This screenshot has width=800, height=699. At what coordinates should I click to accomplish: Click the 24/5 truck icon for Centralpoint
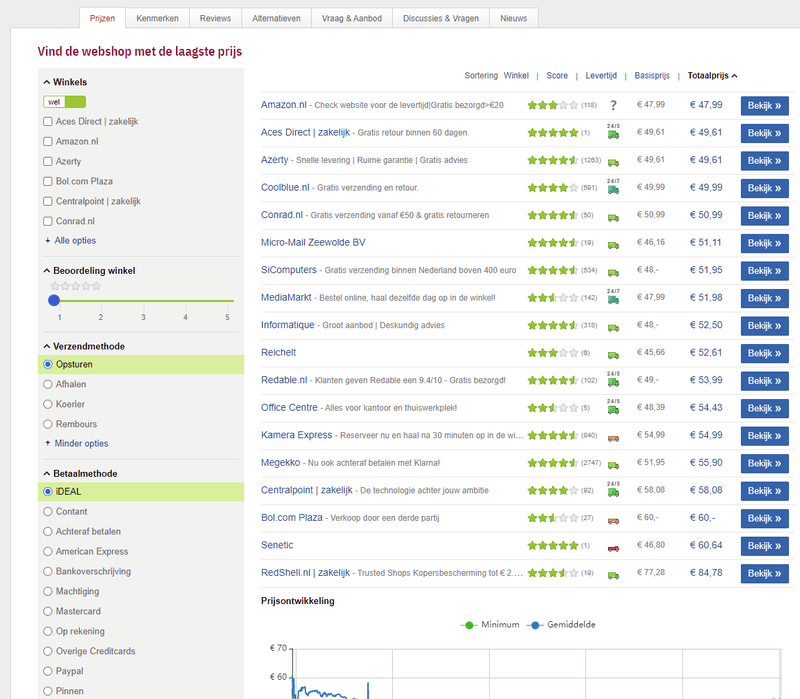(x=613, y=490)
